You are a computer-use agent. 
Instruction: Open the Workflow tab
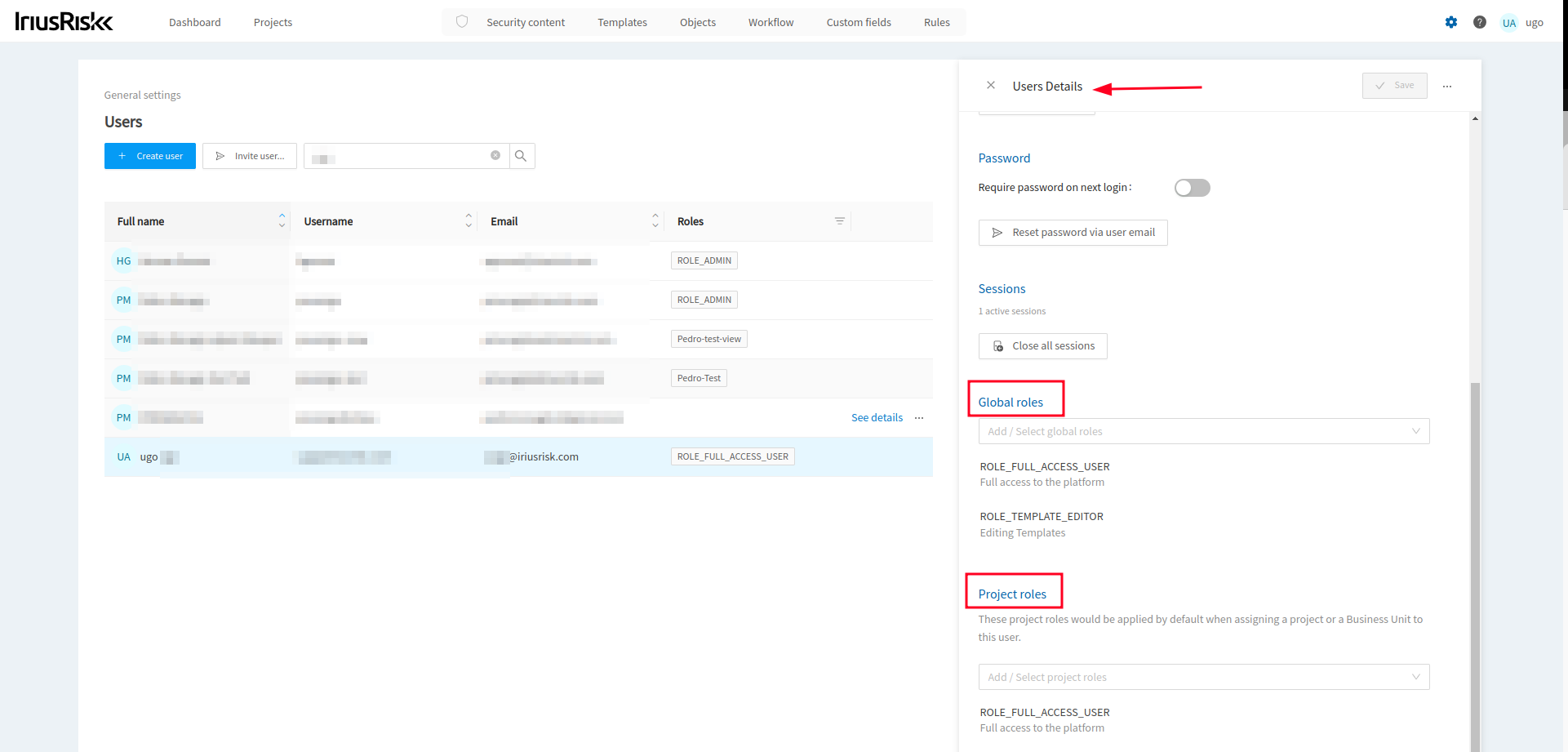(771, 22)
